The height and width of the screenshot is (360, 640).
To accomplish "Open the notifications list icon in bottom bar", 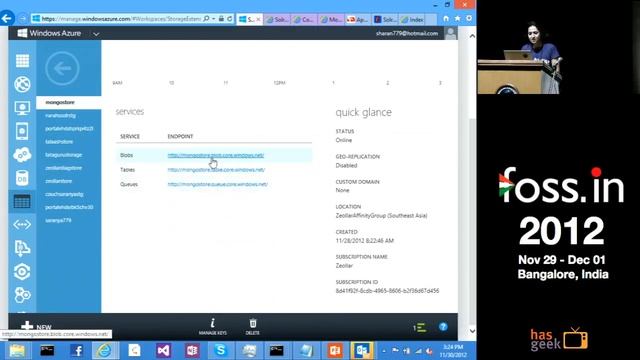I will click(x=420, y=327).
